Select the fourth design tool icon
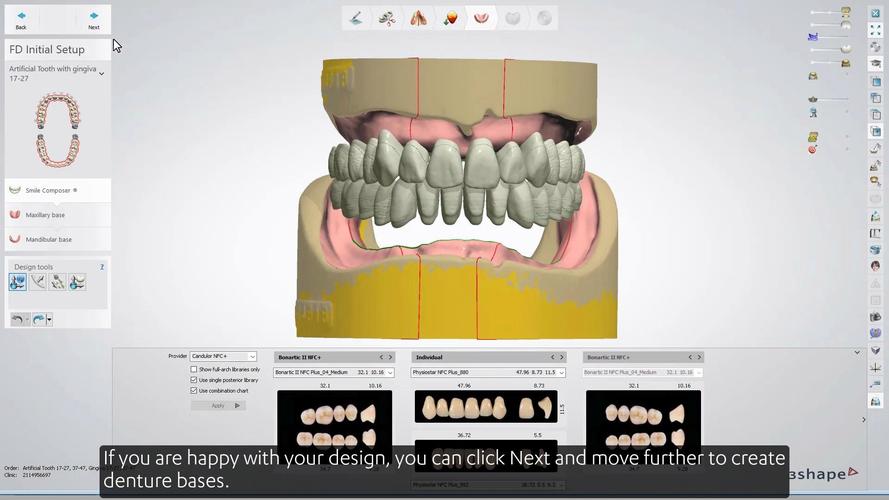Viewport: 889px width, 500px height. (77, 283)
